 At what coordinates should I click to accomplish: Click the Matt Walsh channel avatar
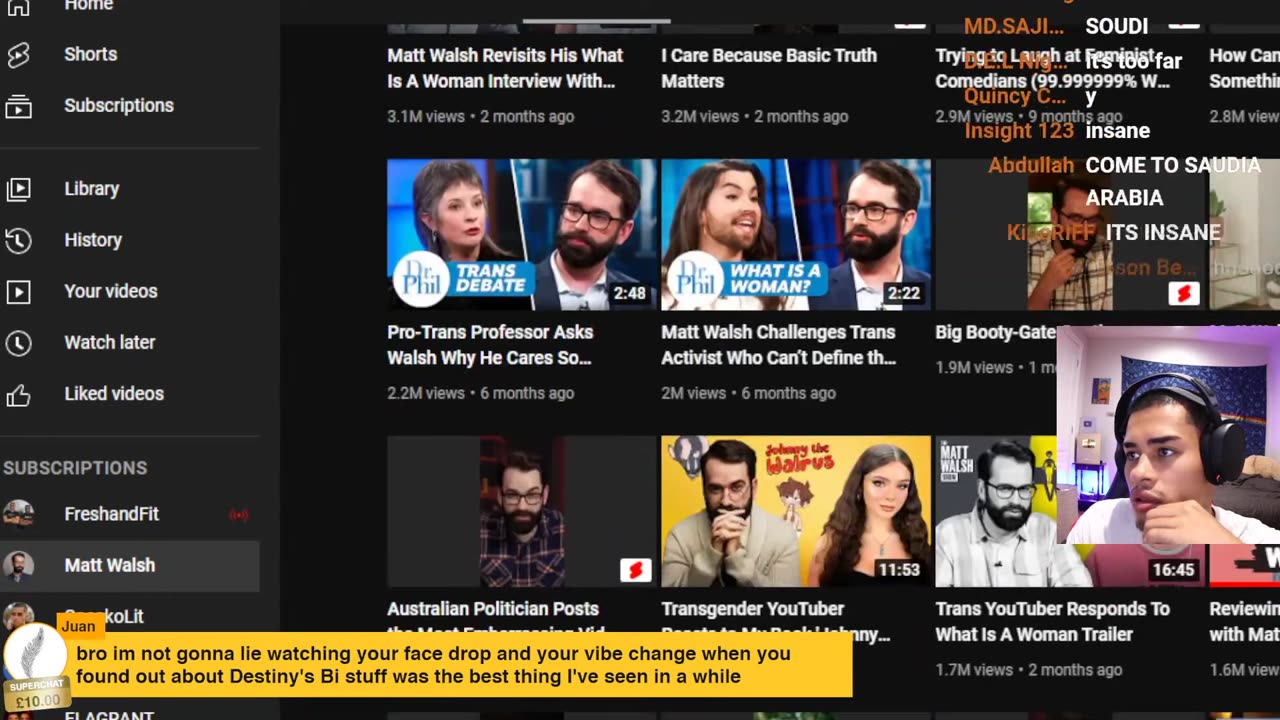[18, 566]
